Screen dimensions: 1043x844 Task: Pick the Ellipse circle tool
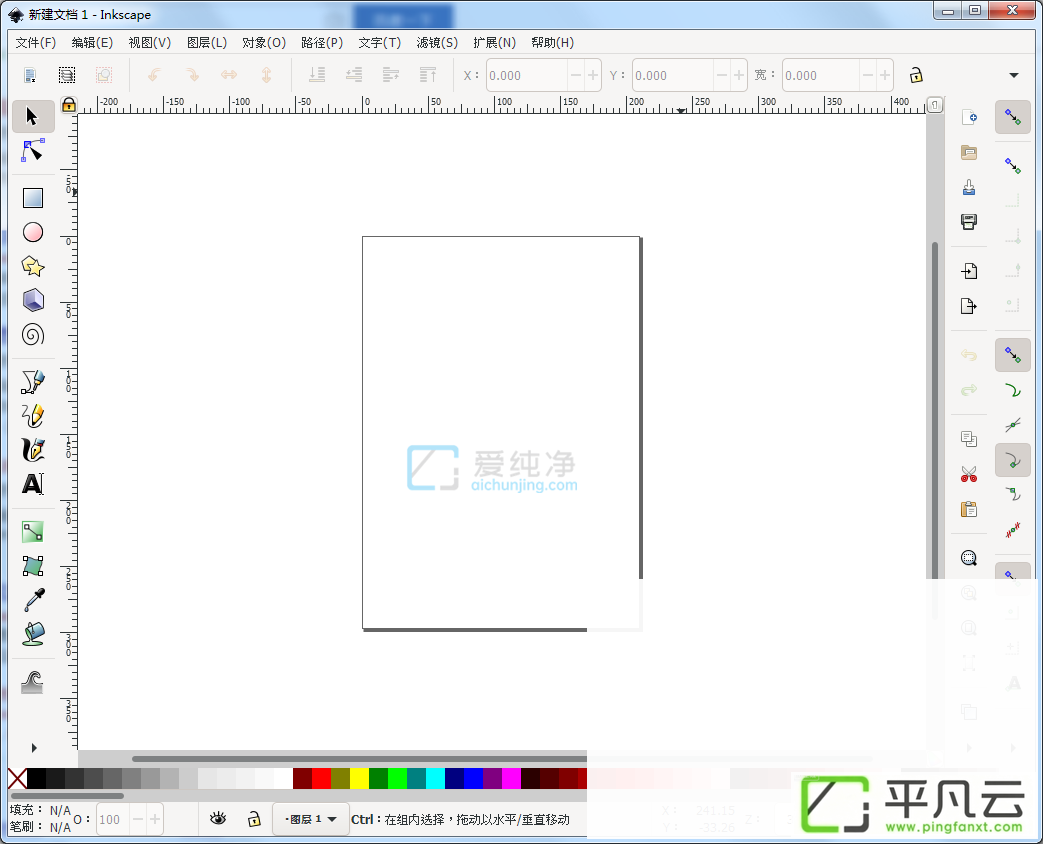[33, 232]
